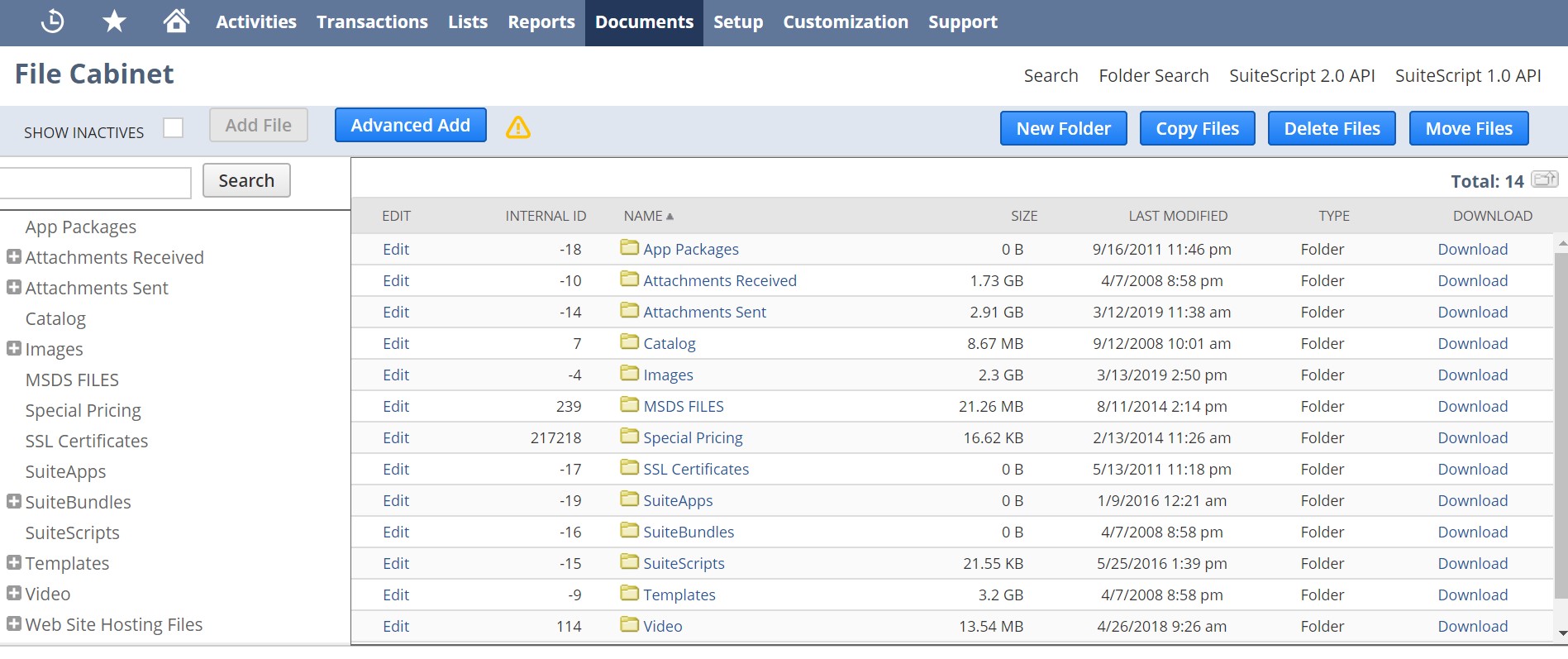Download the Special Pricing folder

pyautogui.click(x=1472, y=437)
